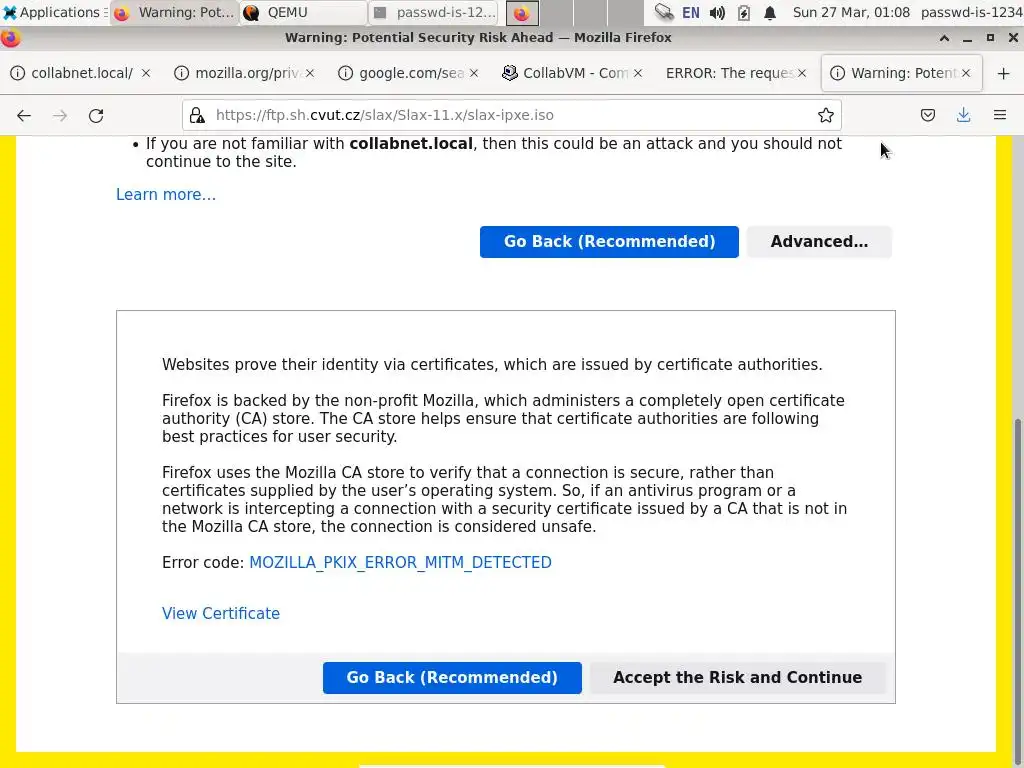Switch to the collabnet.local tab

(x=82, y=73)
